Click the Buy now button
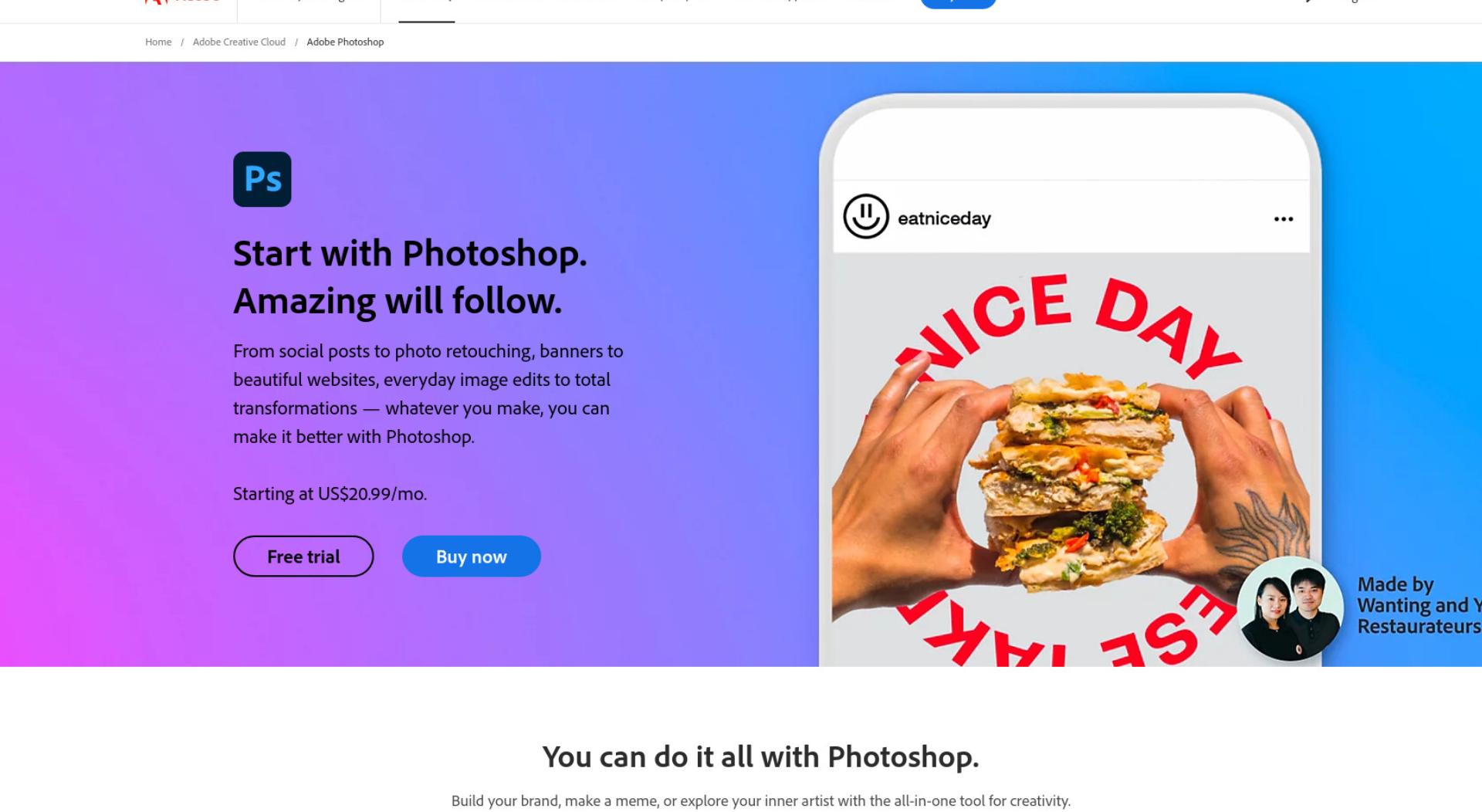Viewport: 1482px width, 812px height. pos(471,556)
